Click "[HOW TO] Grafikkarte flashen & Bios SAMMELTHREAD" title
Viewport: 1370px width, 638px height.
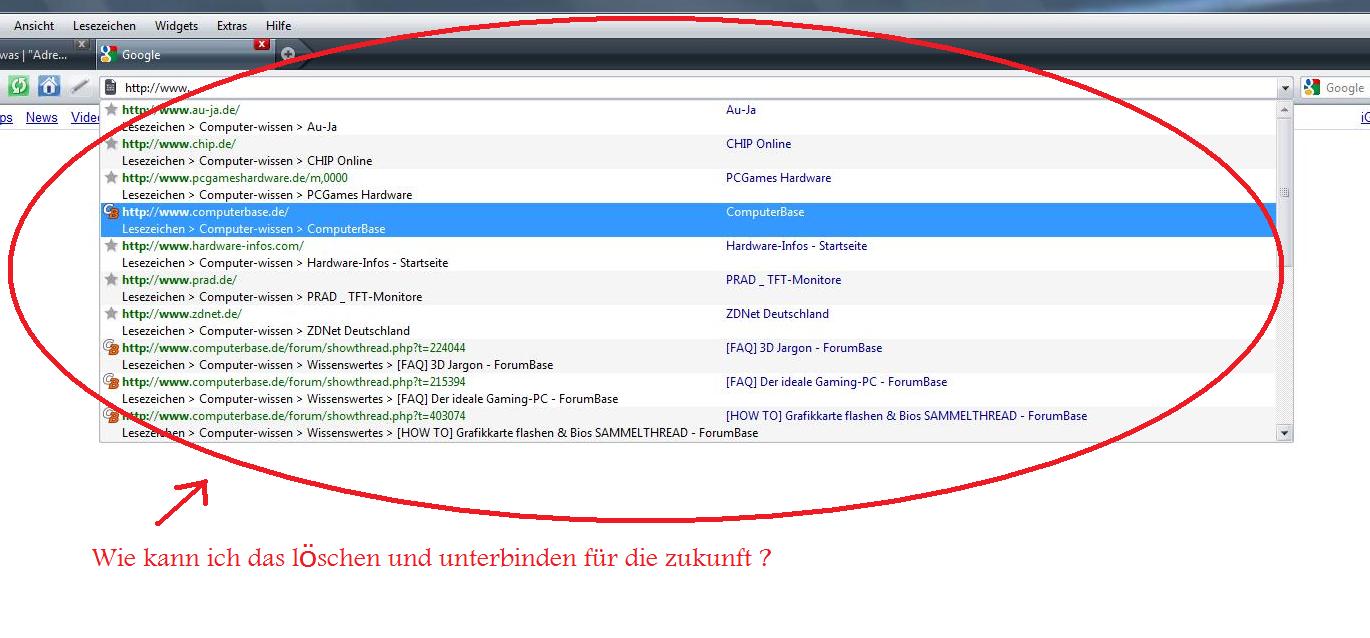906,416
